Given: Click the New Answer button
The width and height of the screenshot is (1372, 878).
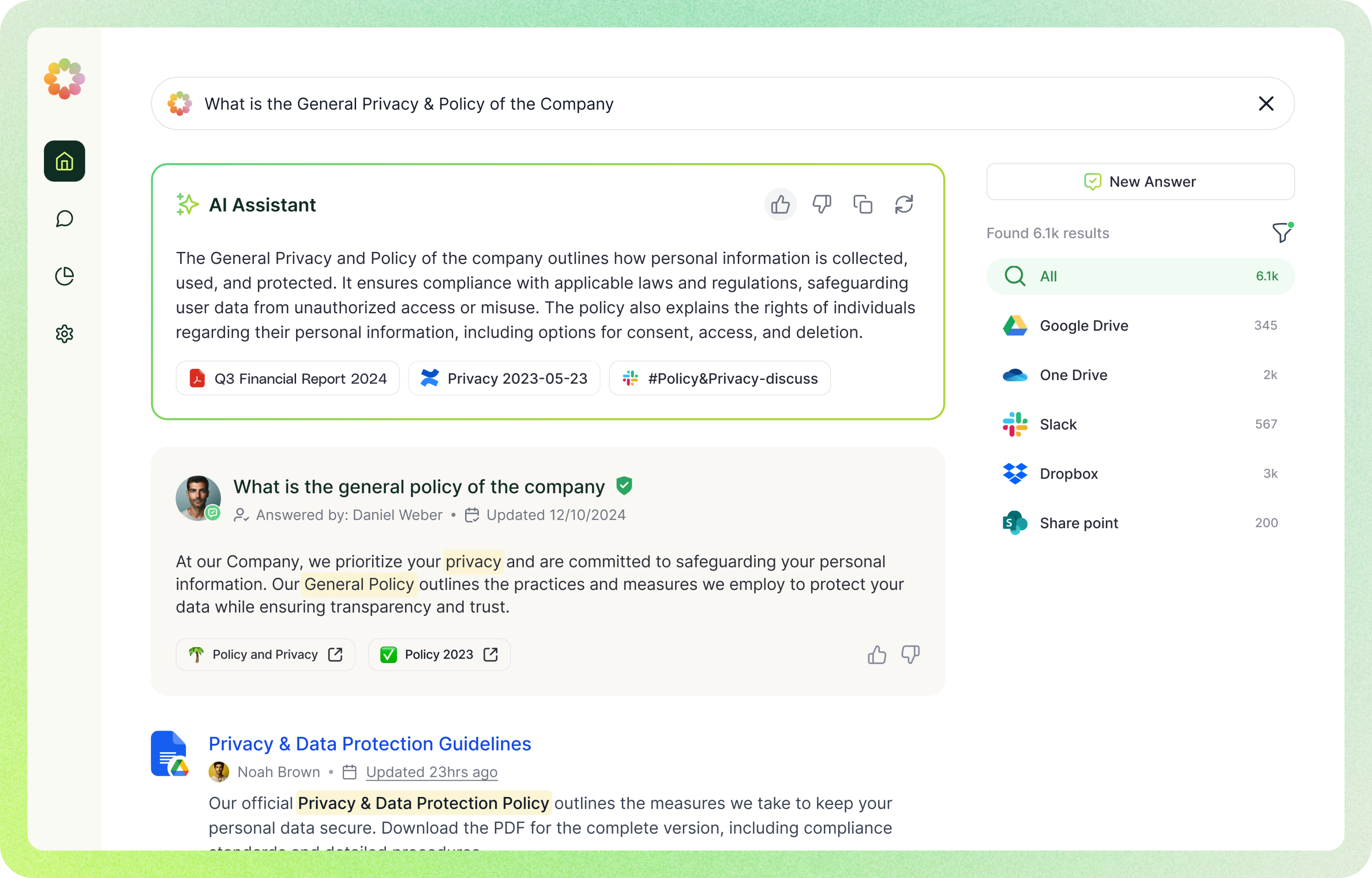Looking at the screenshot, I should [x=1140, y=182].
